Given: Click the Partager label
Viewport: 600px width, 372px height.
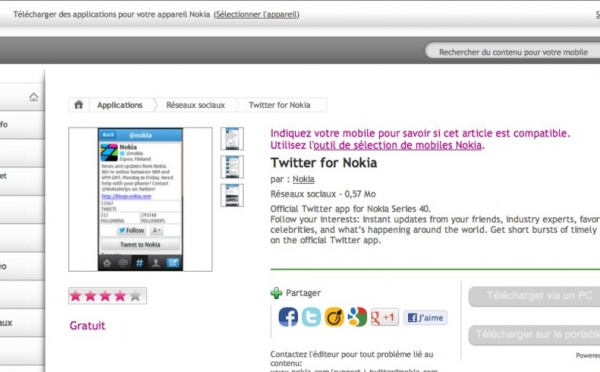Looking at the screenshot, I should [x=303, y=293].
